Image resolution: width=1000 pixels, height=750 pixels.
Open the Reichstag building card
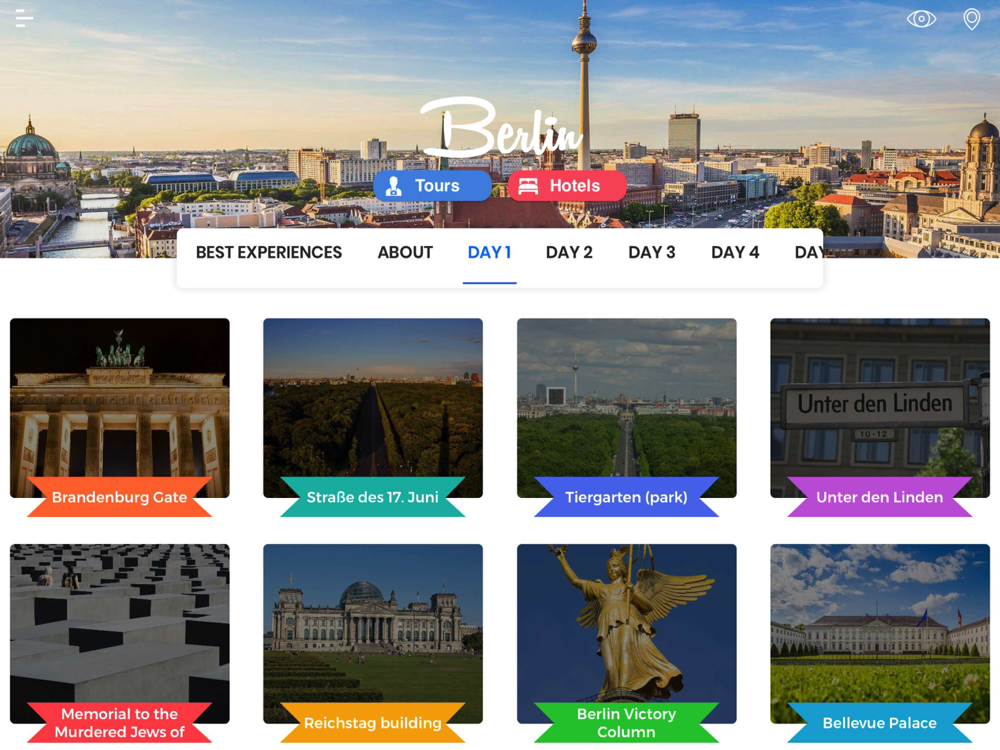pyautogui.click(x=372, y=643)
